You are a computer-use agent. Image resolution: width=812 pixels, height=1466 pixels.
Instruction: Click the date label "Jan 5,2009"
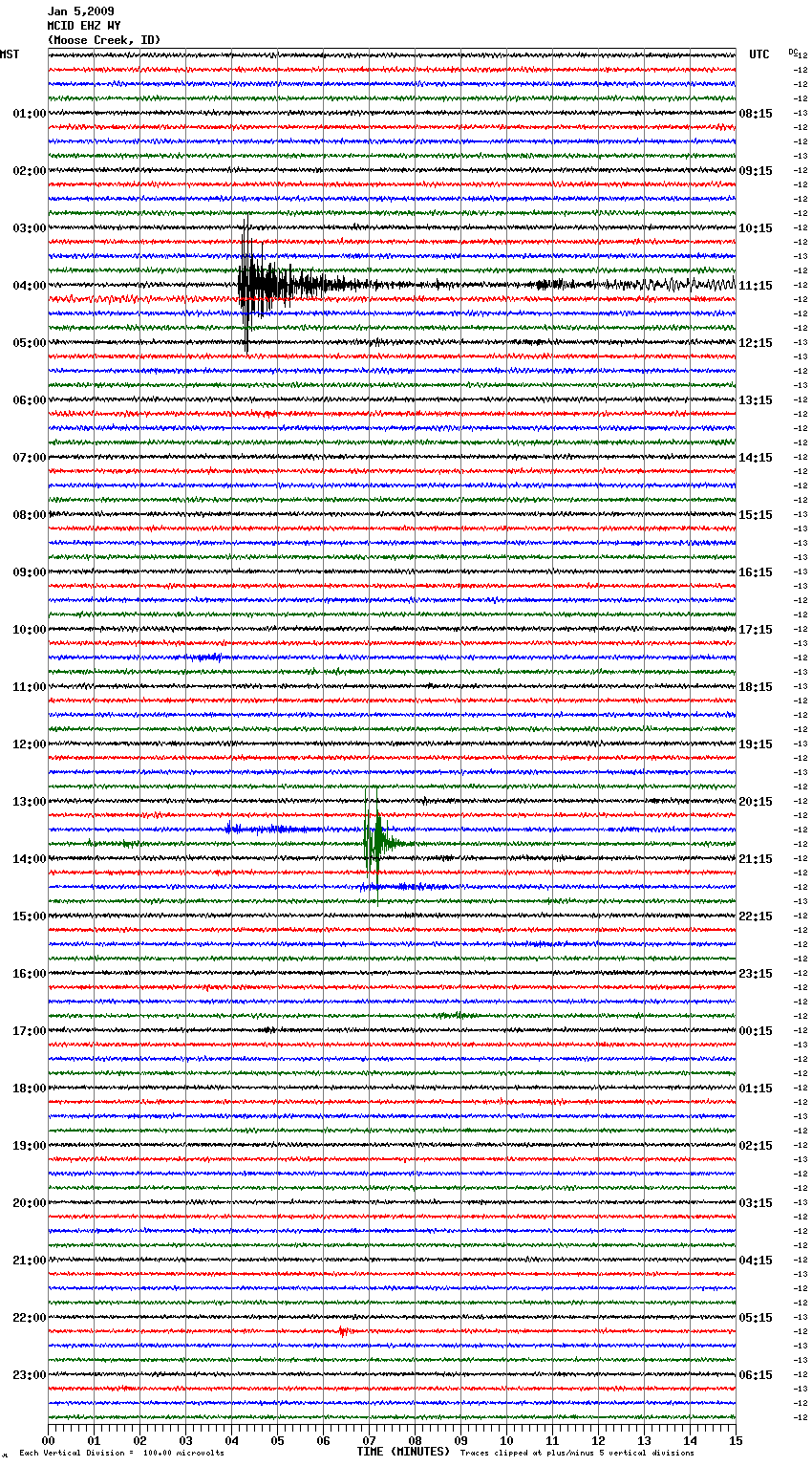[80, 11]
